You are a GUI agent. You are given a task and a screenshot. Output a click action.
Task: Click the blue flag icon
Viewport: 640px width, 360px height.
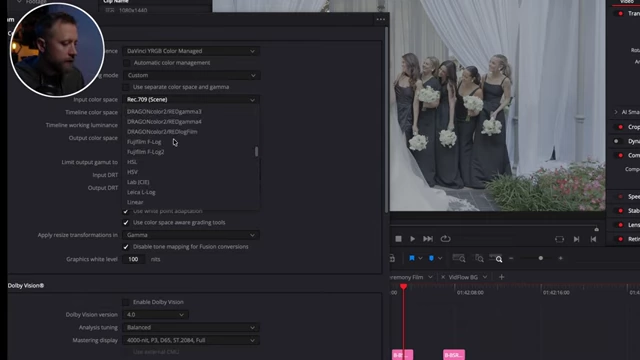pos(412,258)
